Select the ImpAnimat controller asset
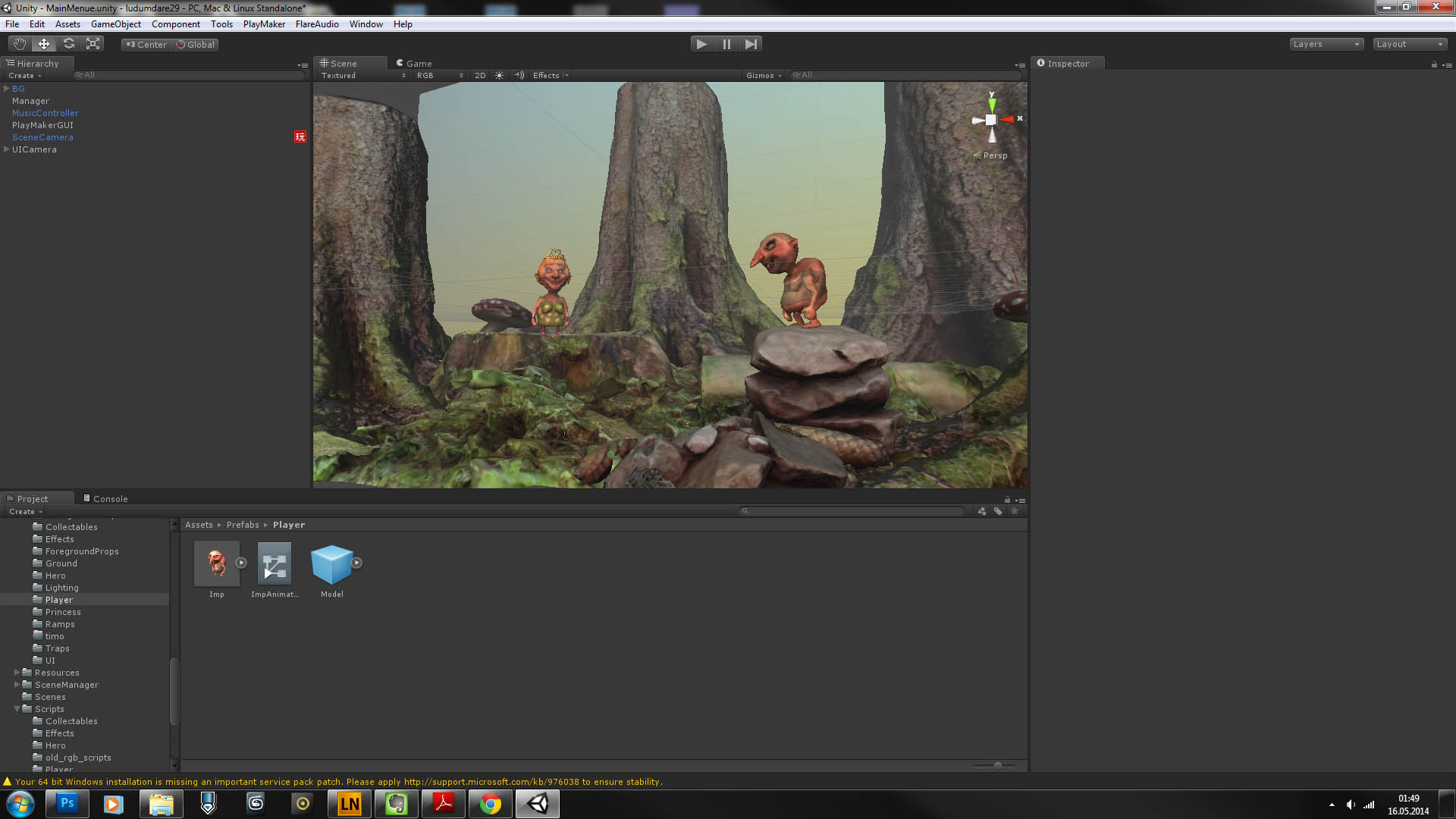 click(275, 563)
